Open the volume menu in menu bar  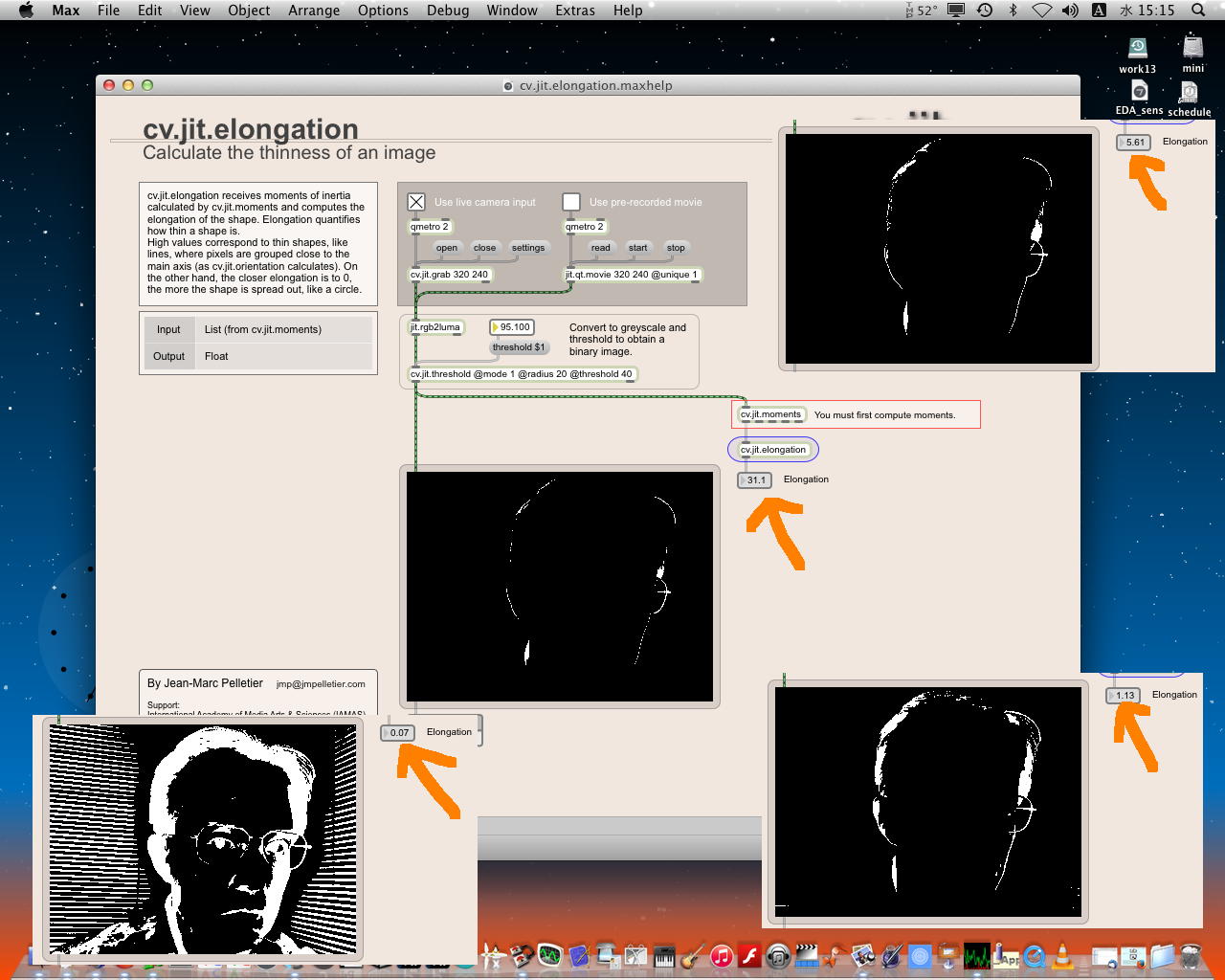click(1070, 11)
